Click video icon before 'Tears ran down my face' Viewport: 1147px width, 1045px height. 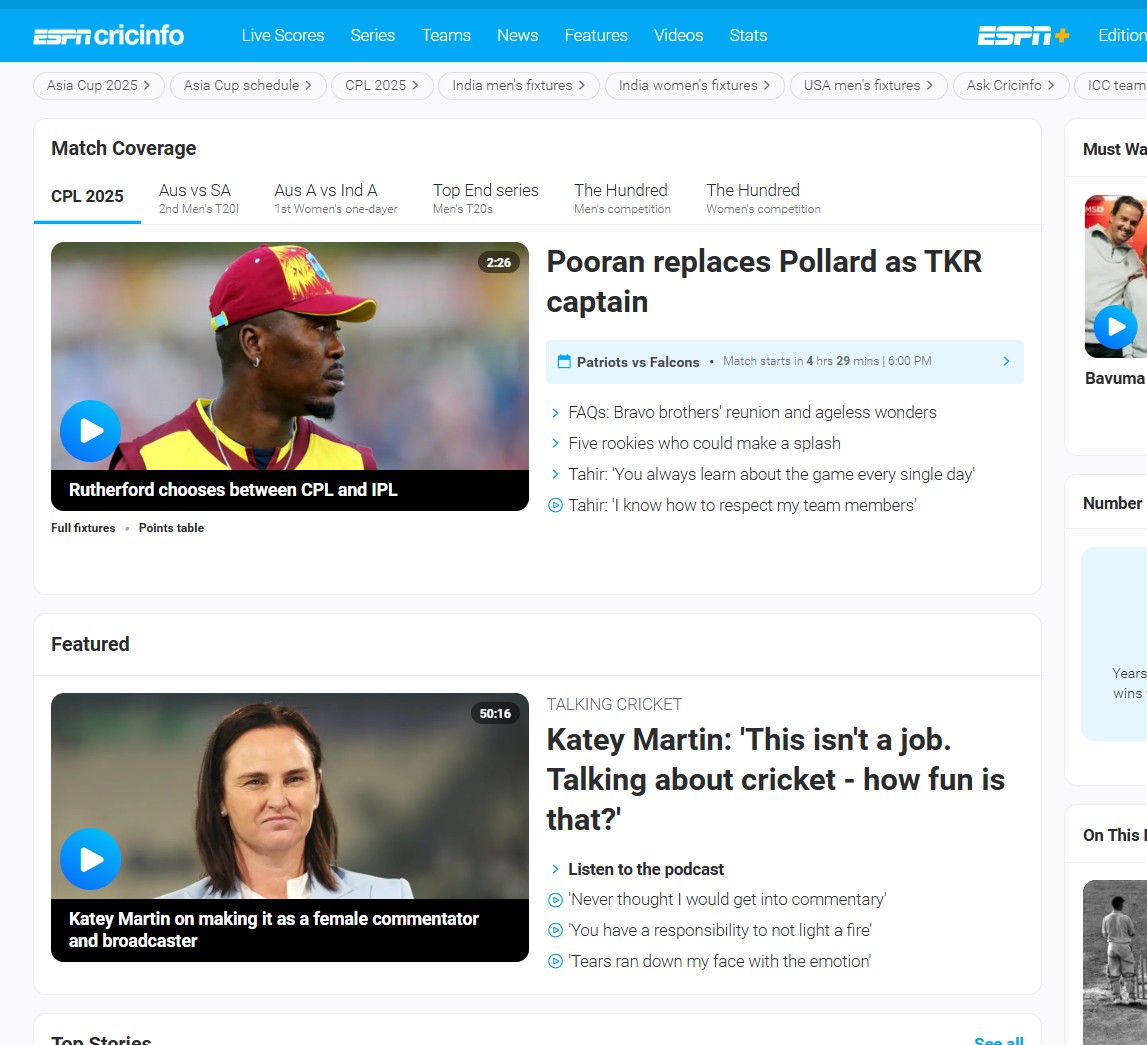555,961
